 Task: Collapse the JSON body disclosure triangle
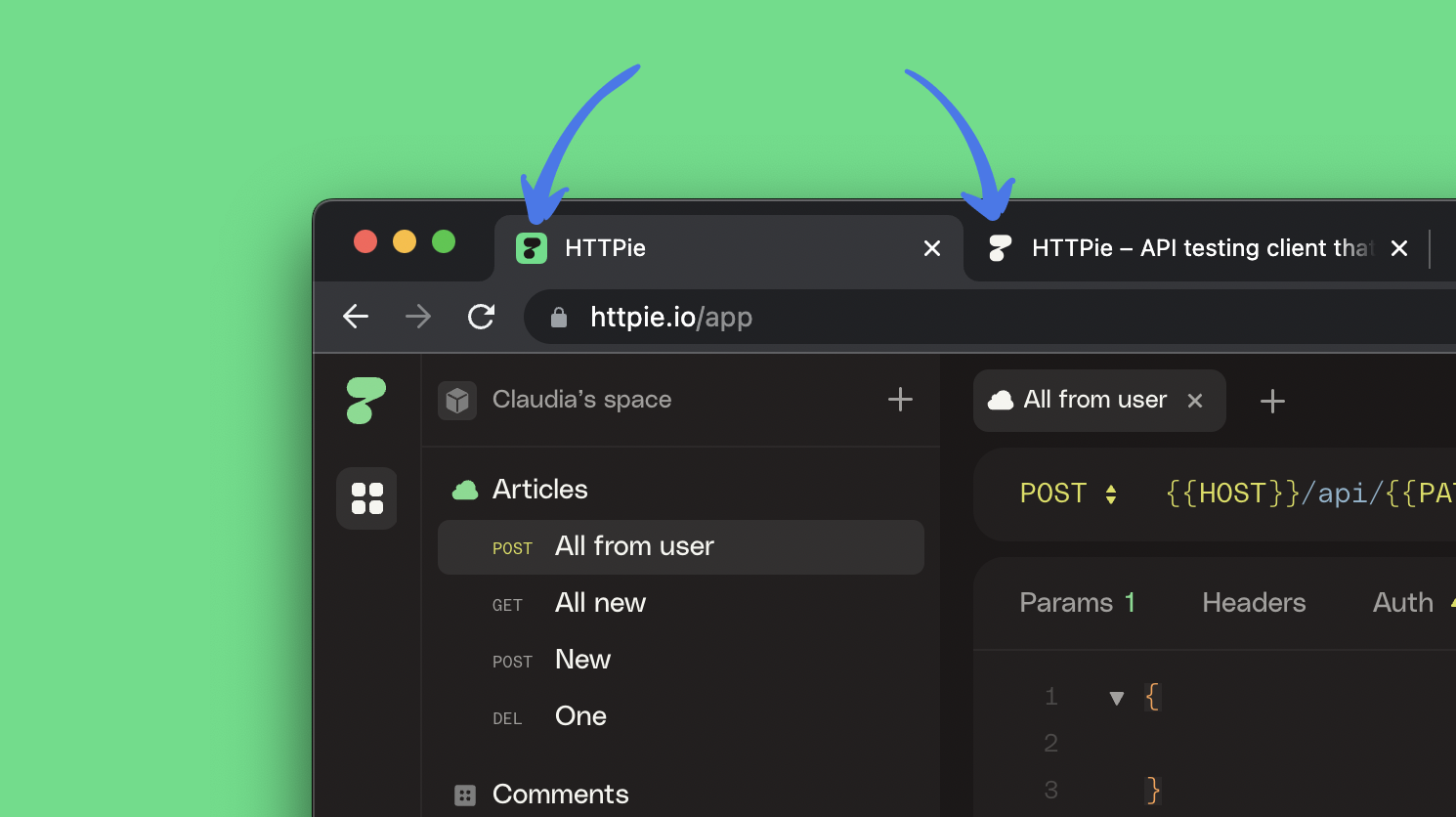[x=1117, y=698]
